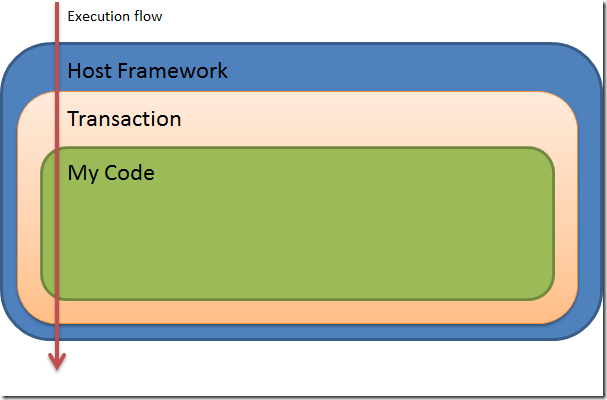607x400 pixels.
Task: Click the "Host Framework" title text
Action: pyautogui.click(x=147, y=70)
